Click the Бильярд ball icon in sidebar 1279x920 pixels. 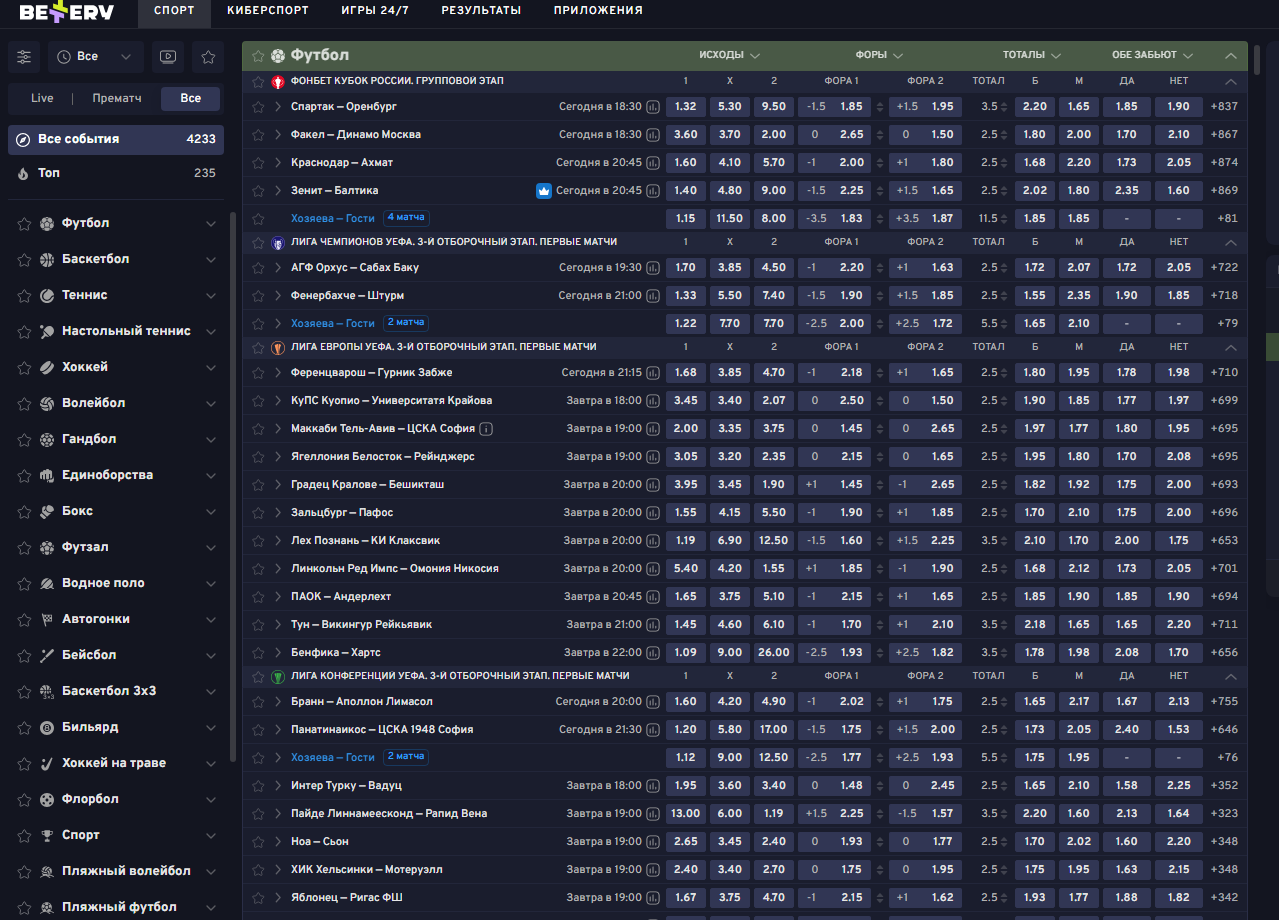pos(47,727)
